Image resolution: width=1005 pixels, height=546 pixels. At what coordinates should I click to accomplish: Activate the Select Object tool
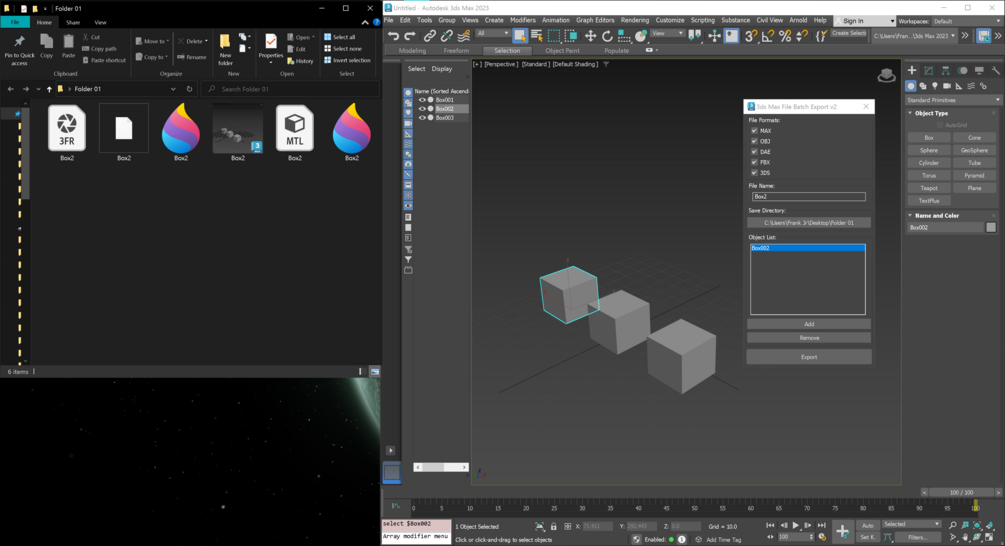[520, 36]
